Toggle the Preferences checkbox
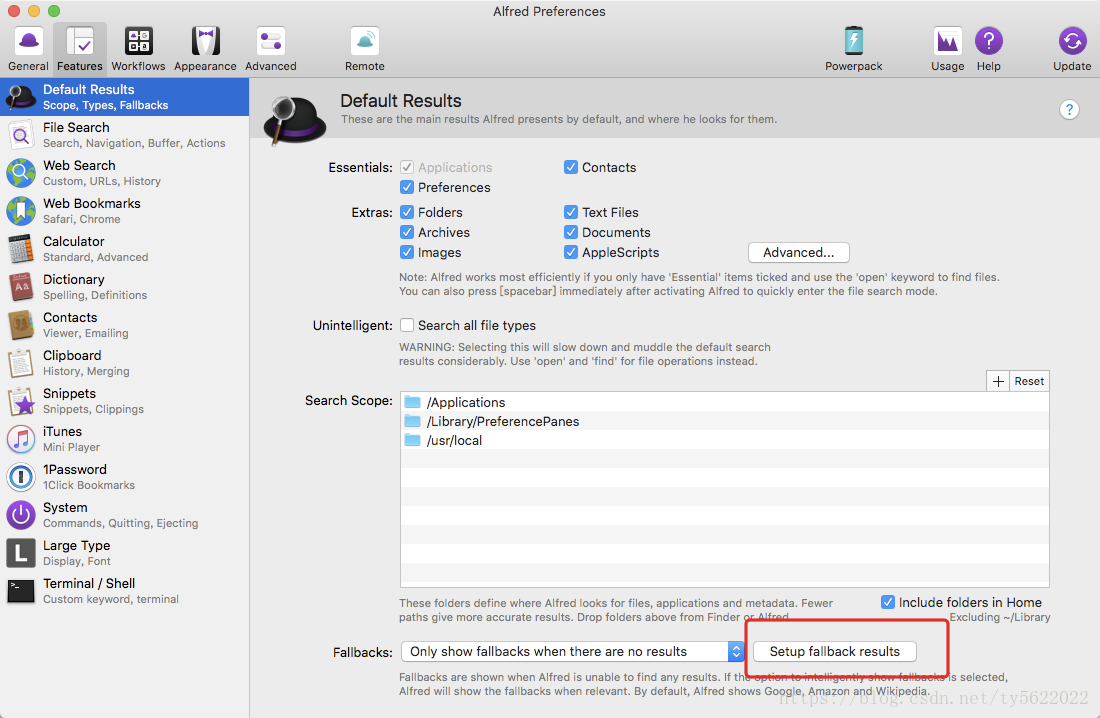 point(407,187)
